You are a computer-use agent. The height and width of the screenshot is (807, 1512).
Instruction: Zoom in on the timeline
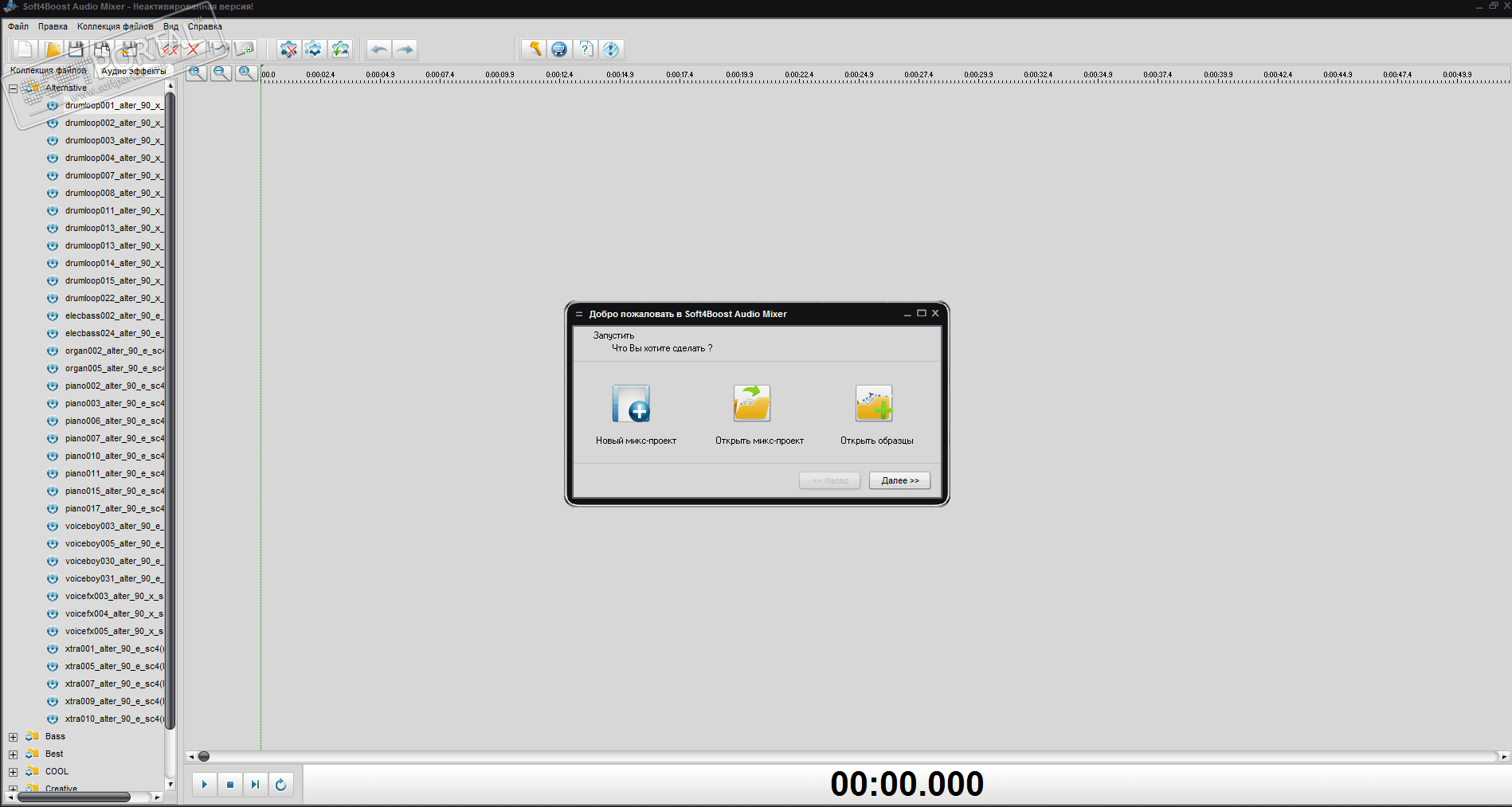[x=196, y=73]
